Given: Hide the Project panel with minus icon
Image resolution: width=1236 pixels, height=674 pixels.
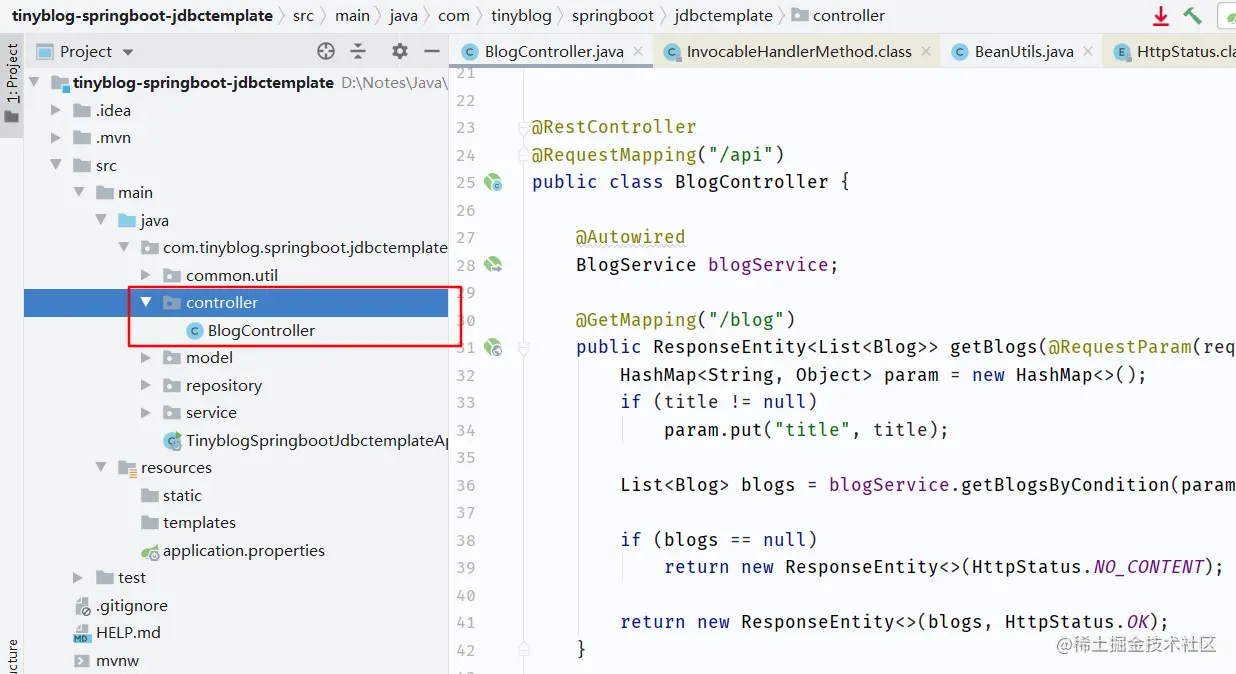Looking at the screenshot, I should pos(432,51).
